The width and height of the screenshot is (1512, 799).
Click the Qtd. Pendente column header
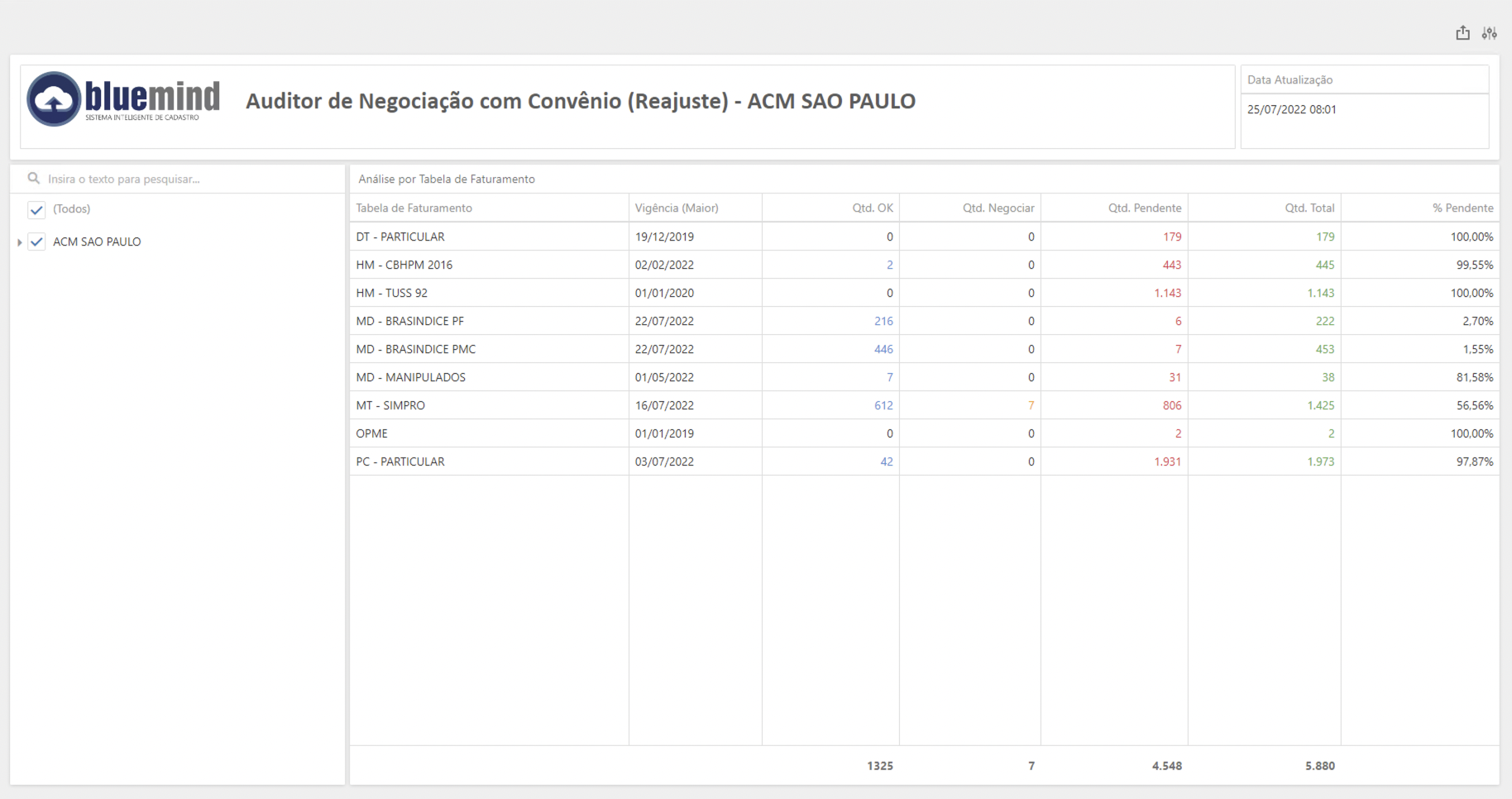1145,208
